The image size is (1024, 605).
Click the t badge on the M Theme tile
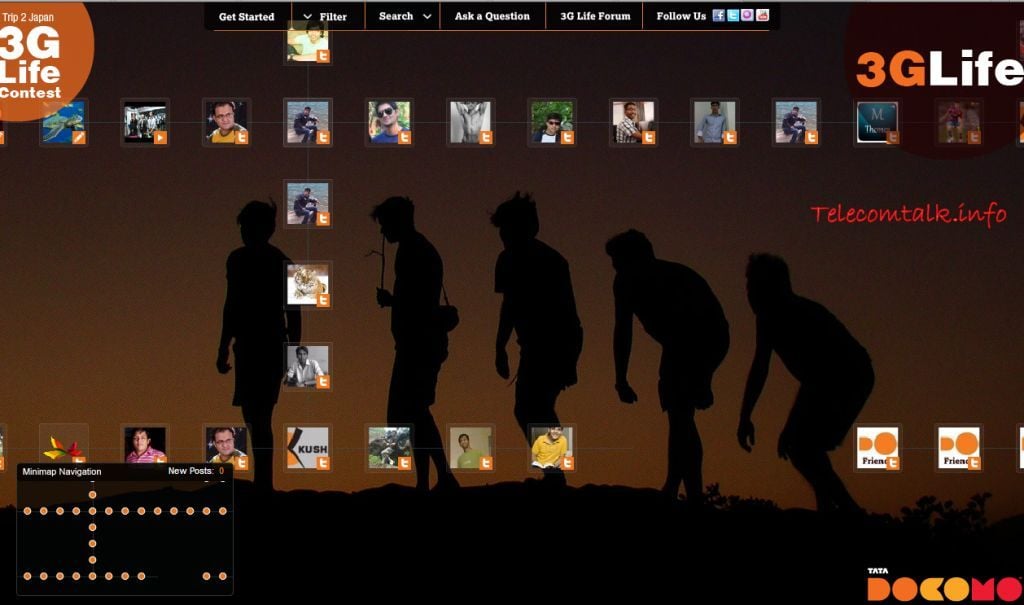[x=892, y=137]
